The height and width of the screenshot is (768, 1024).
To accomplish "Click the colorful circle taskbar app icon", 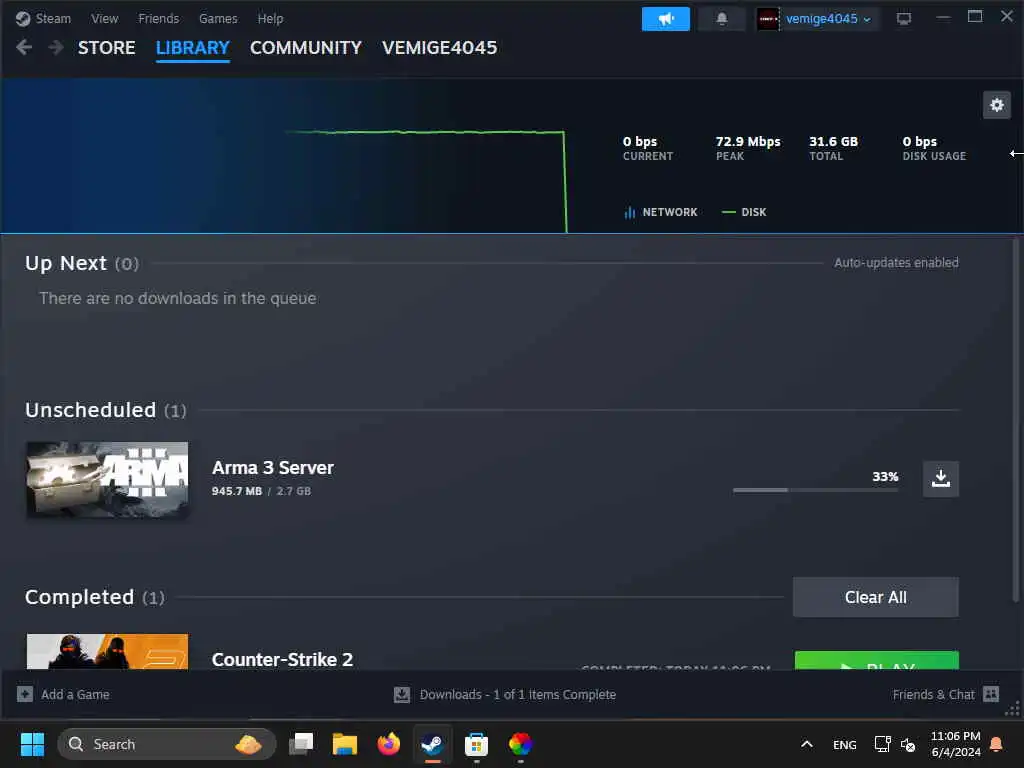I will (520, 744).
